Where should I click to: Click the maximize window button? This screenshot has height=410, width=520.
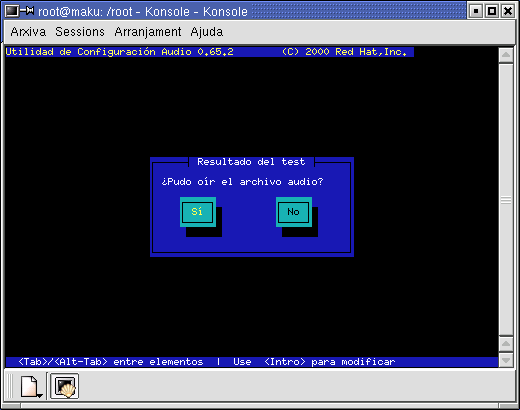[492, 11]
